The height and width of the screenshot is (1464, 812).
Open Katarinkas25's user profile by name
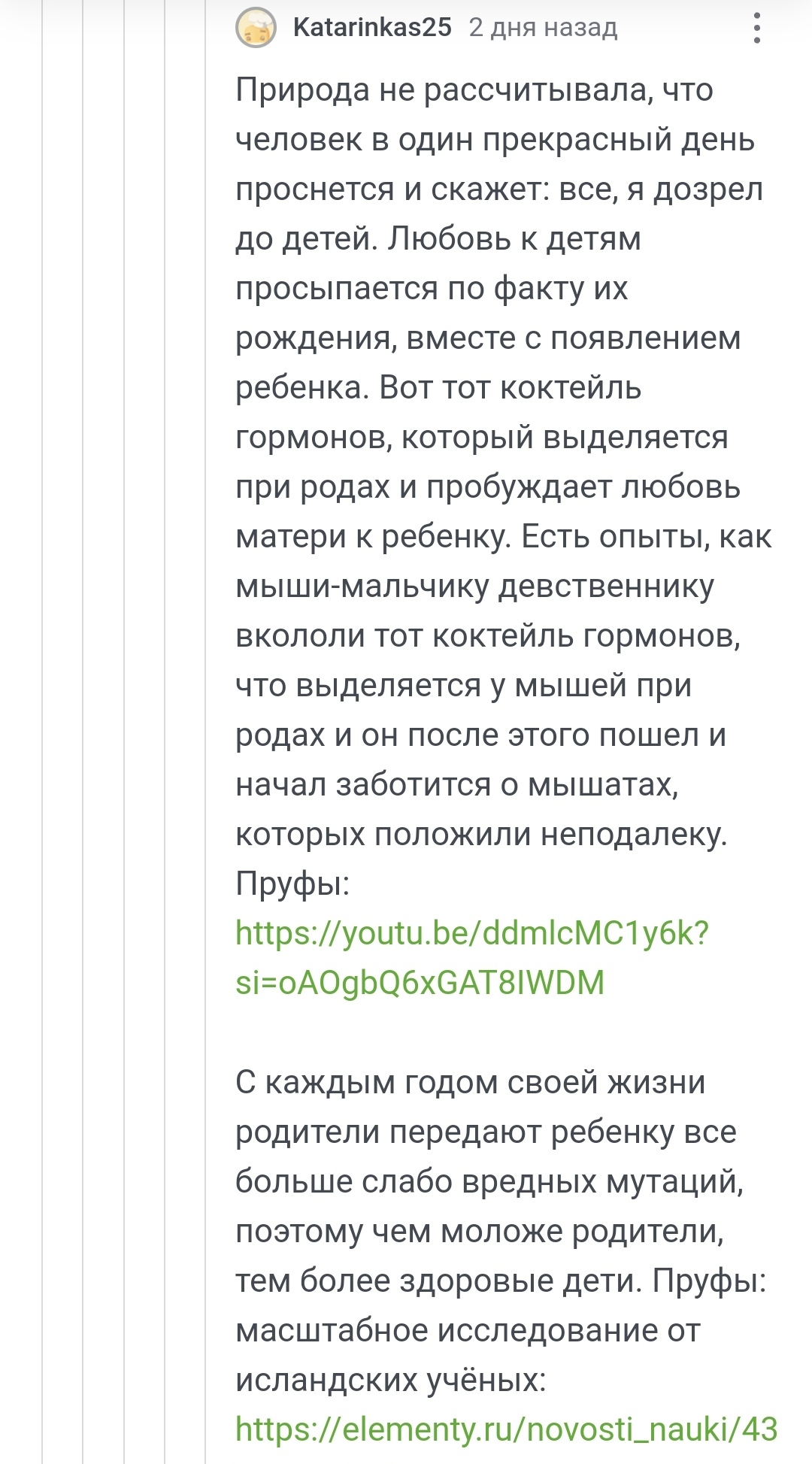[372, 28]
